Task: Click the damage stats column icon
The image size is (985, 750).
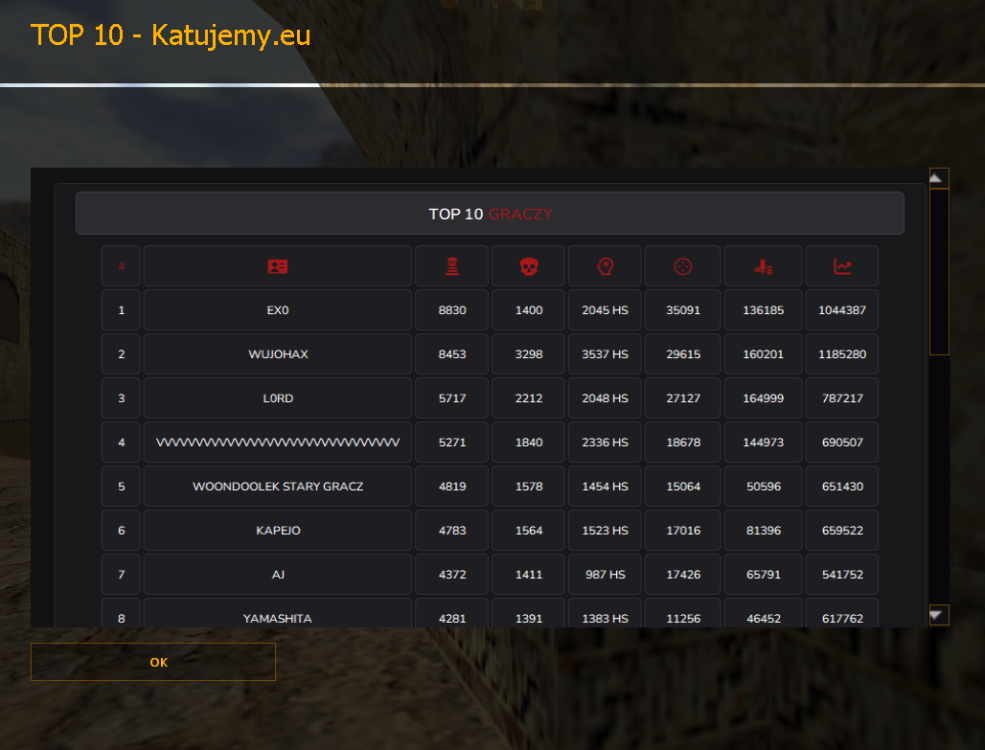Action: point(763,266)
